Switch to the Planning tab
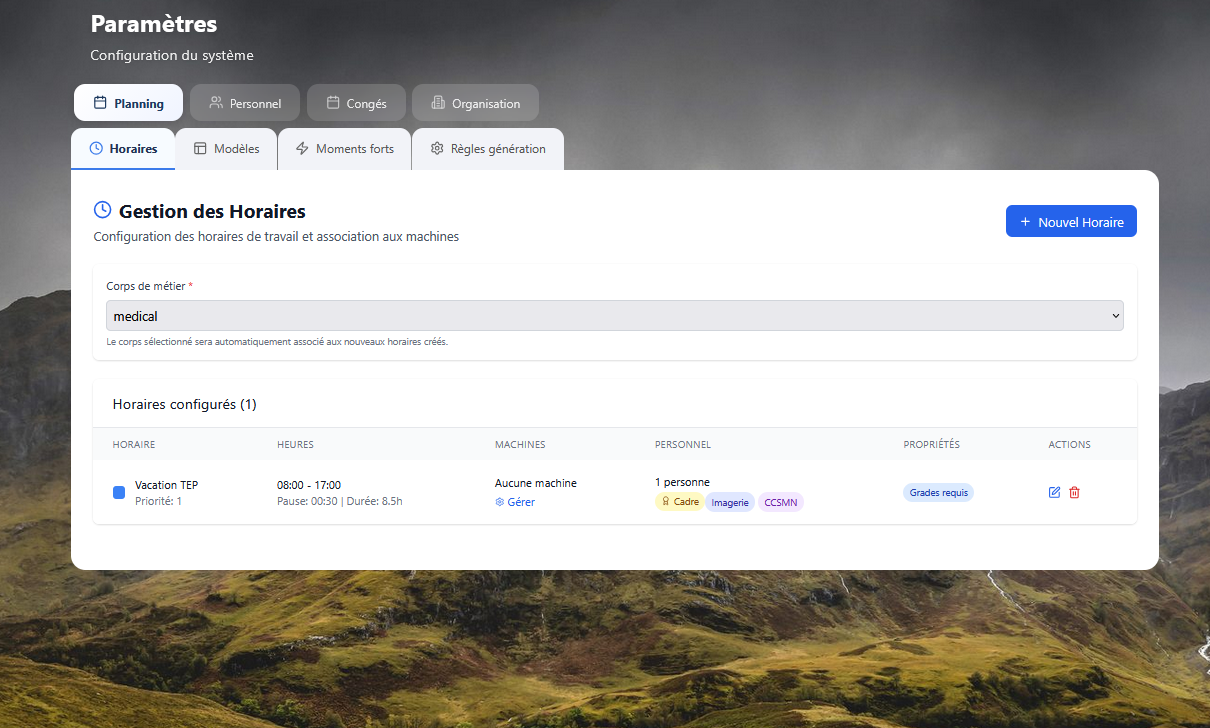Image resolution: width=1210 pixels, height=728 pixels. (x=128, y=103)
